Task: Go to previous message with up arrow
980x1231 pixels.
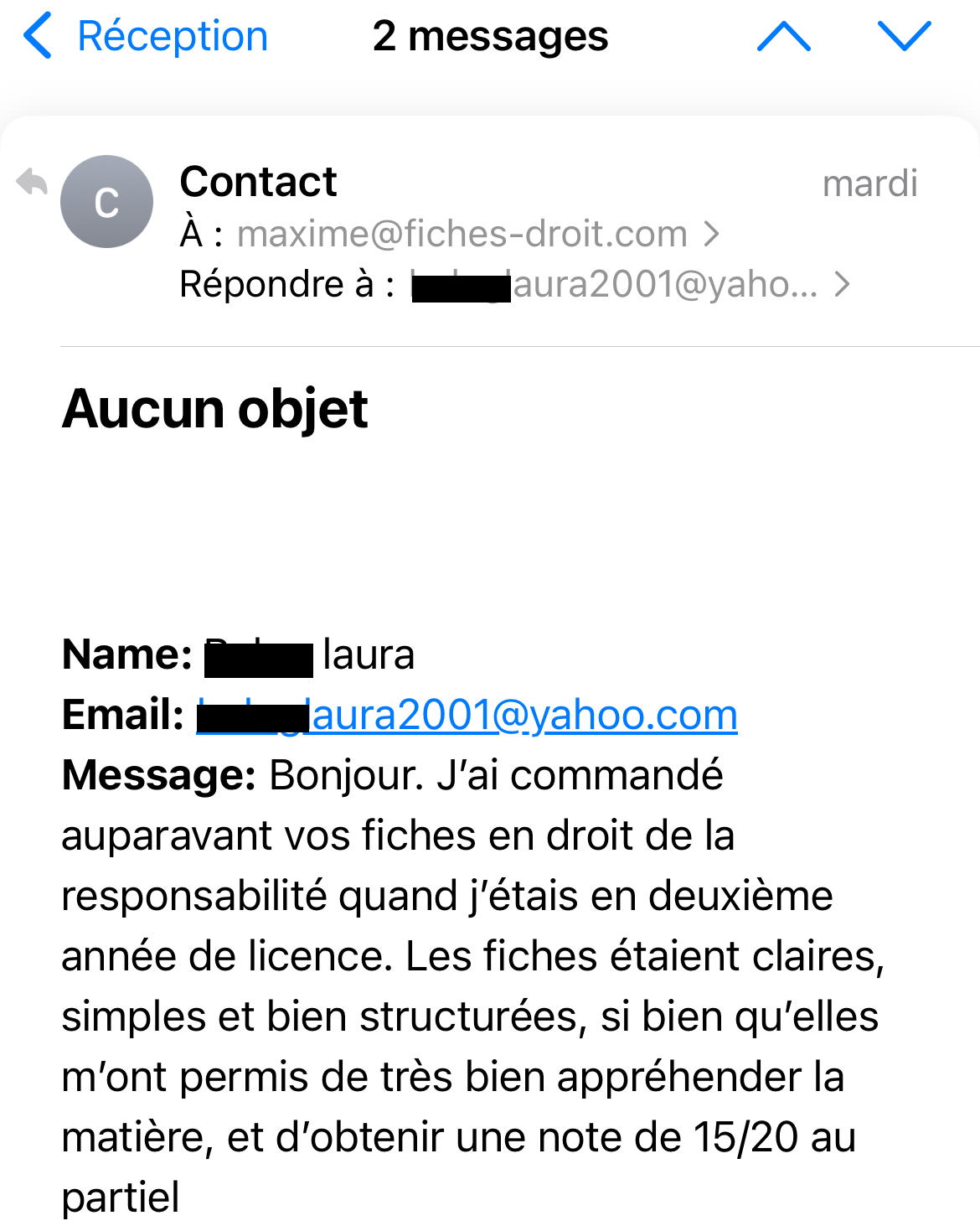Action: (783, 36)
